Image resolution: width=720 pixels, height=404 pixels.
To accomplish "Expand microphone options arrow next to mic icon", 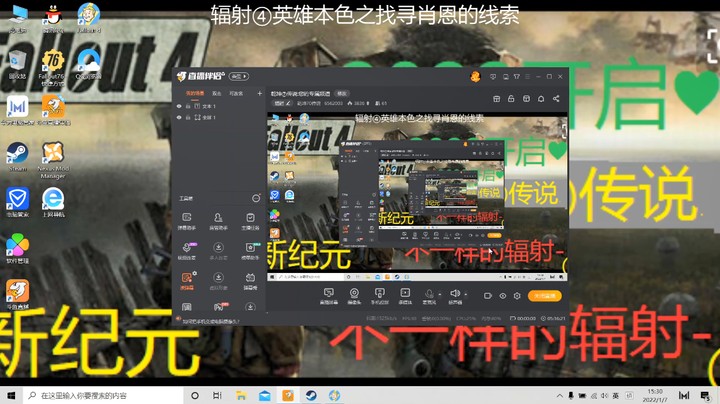I will pos(440,294).
